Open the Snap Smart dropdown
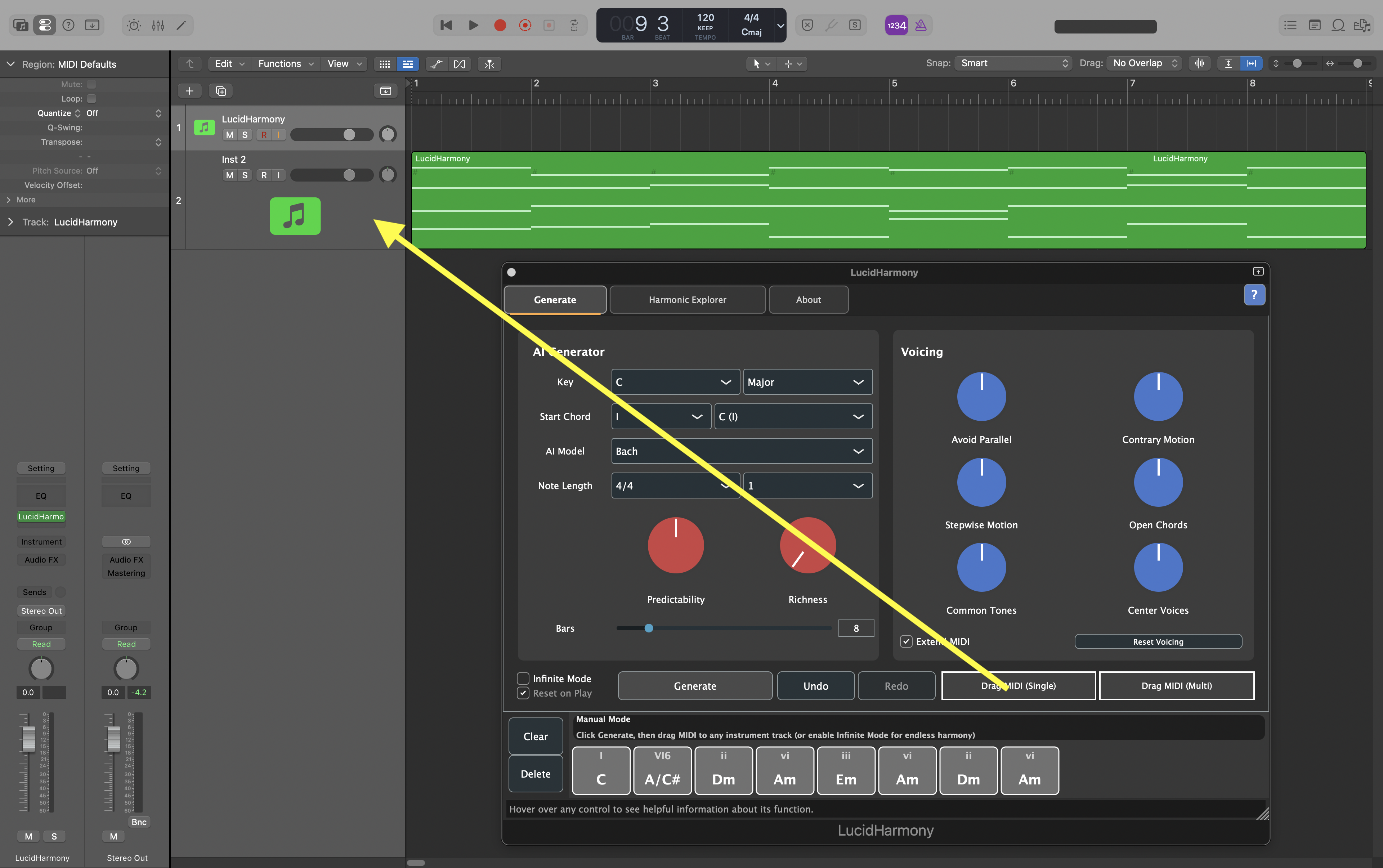The image size is (1383, 868). coord(1014,63)
